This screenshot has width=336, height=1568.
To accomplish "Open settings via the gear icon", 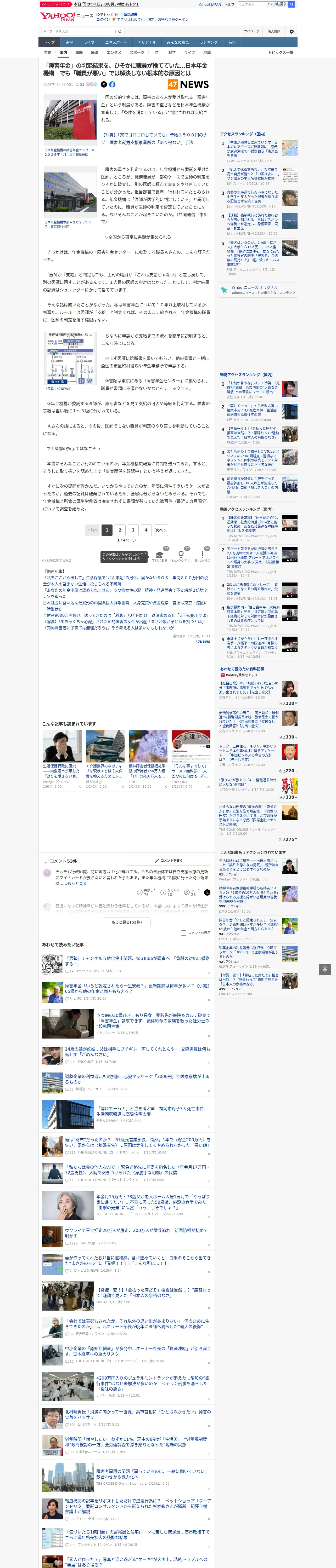I will tap(292, 32).
